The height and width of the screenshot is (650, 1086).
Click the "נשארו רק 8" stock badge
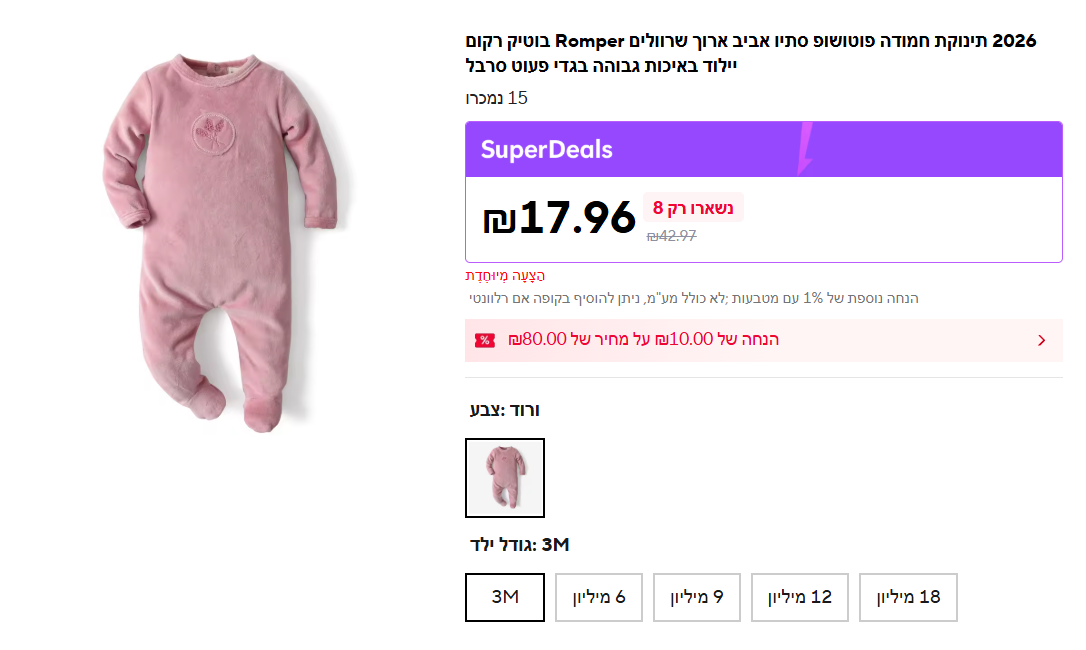pyautogui.click(x=693, y=208)
